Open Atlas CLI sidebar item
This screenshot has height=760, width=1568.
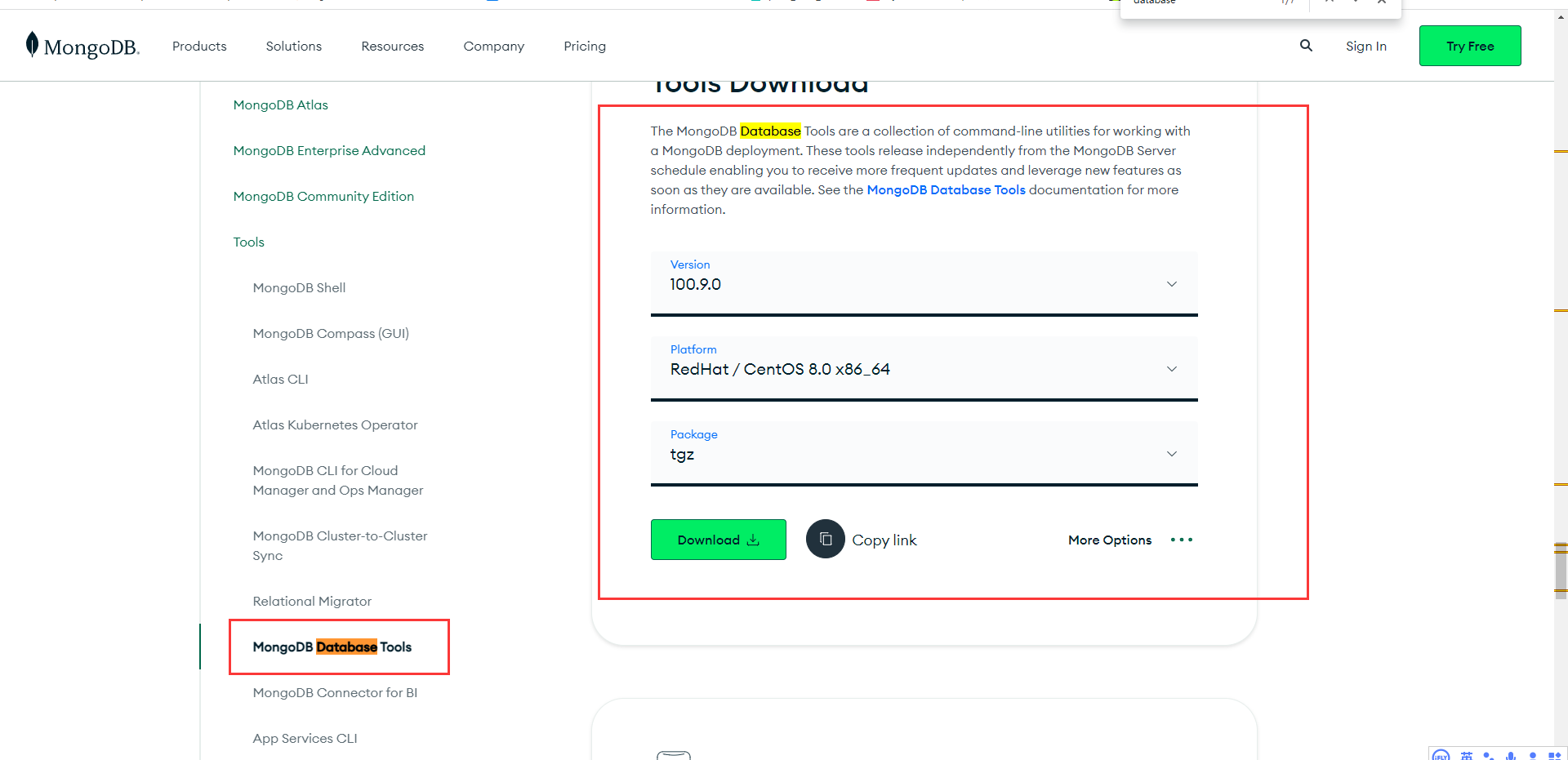(x=280, y=379)
